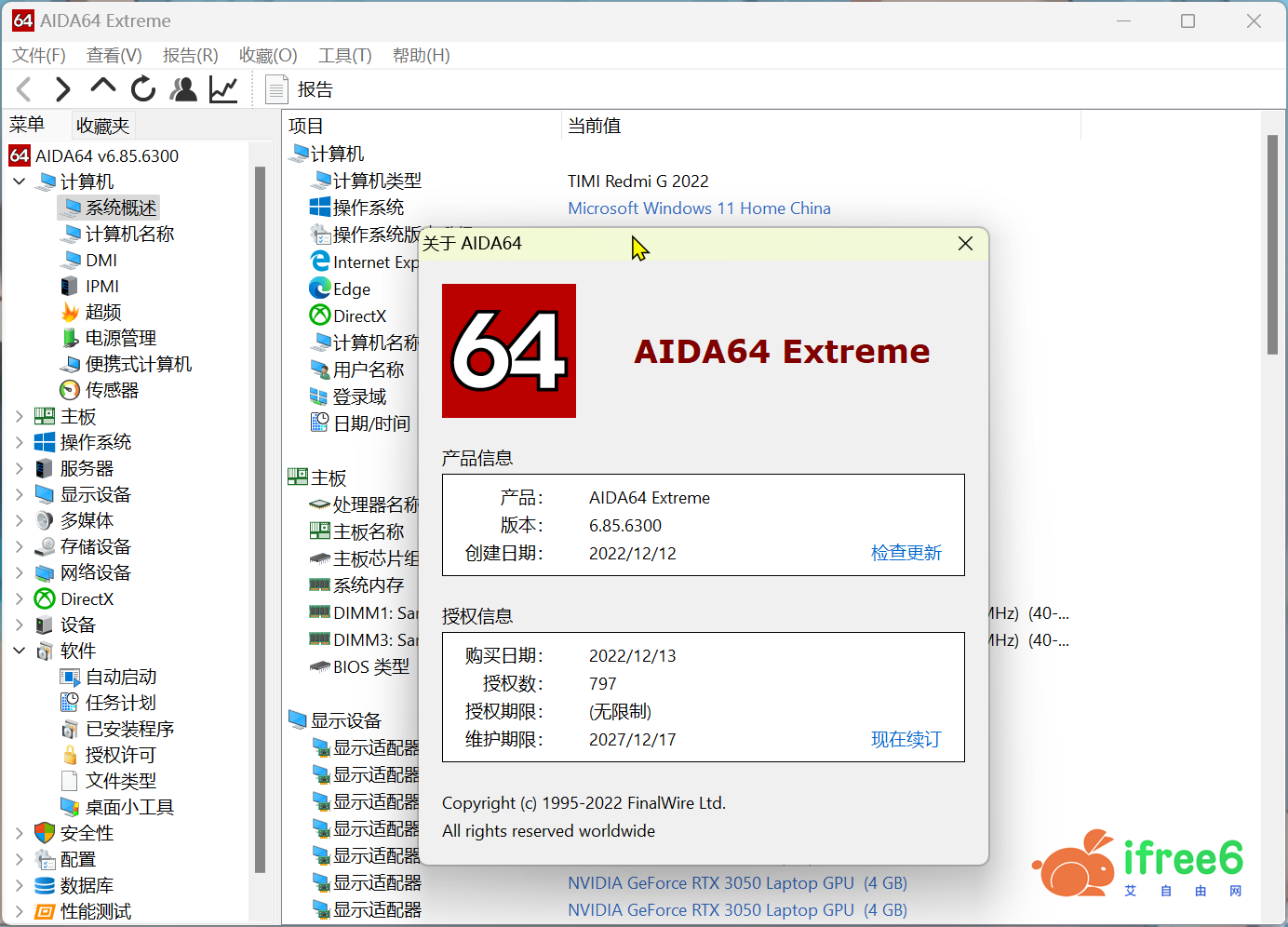This screenshot has width=1288, height=927.
Task: Click the 现在续订 renew link
Action: [x=906, y=739]
